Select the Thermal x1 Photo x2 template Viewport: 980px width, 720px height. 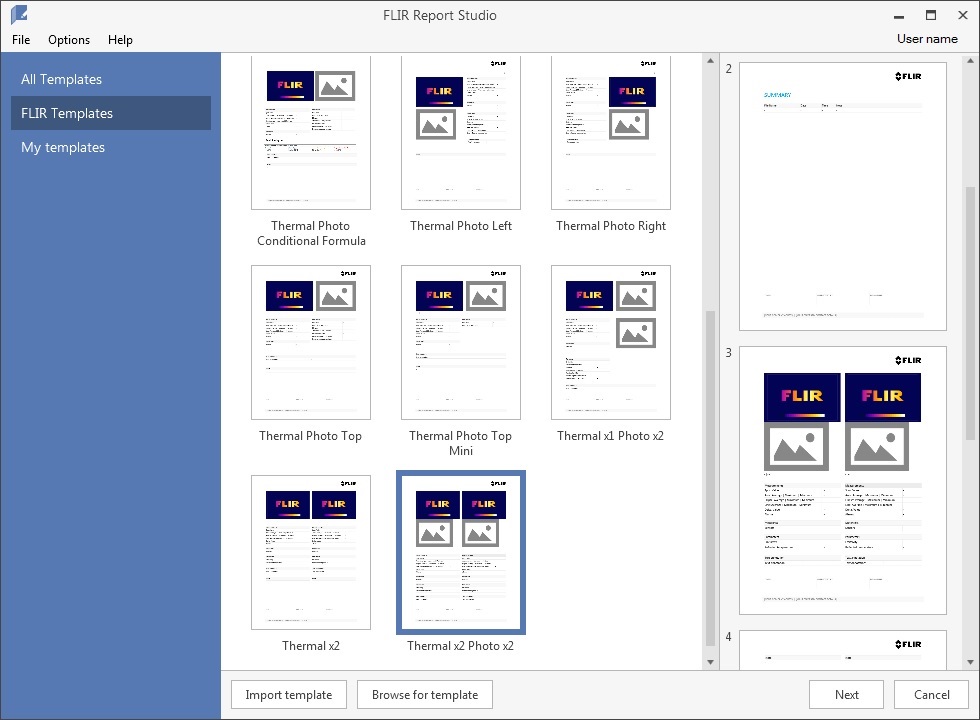(610, 342)
